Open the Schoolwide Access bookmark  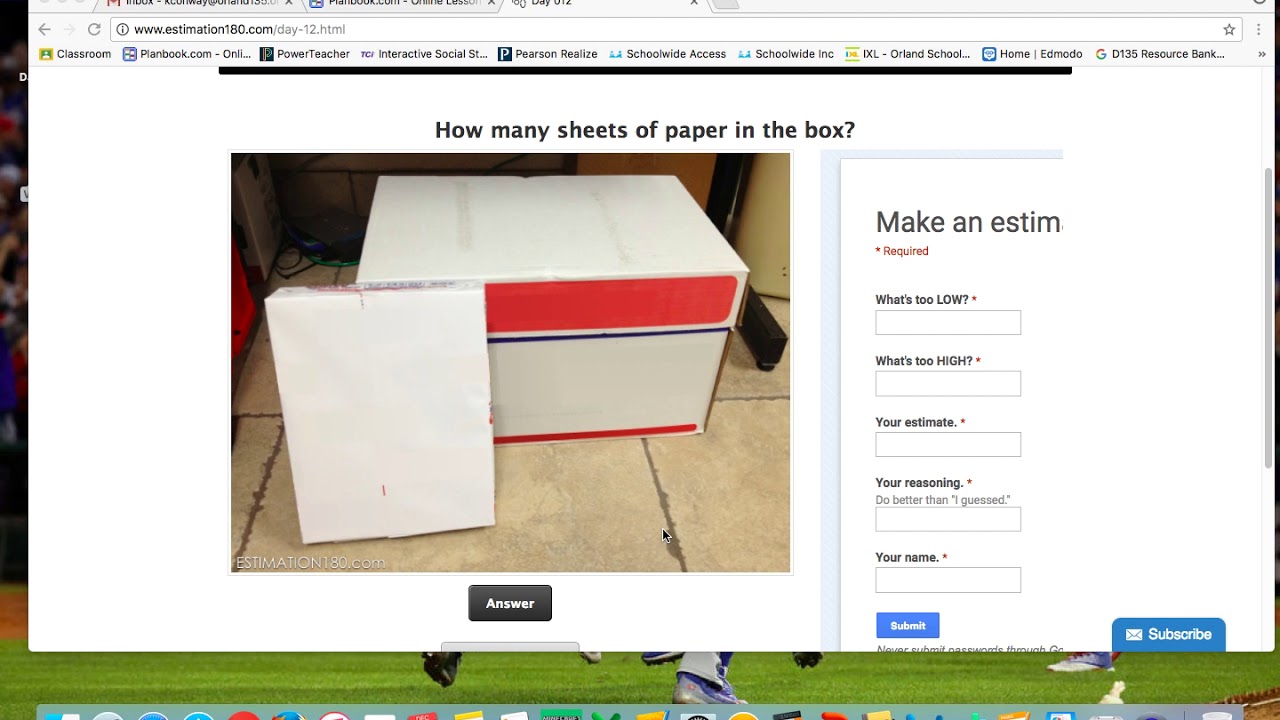[x=668, y=54]
